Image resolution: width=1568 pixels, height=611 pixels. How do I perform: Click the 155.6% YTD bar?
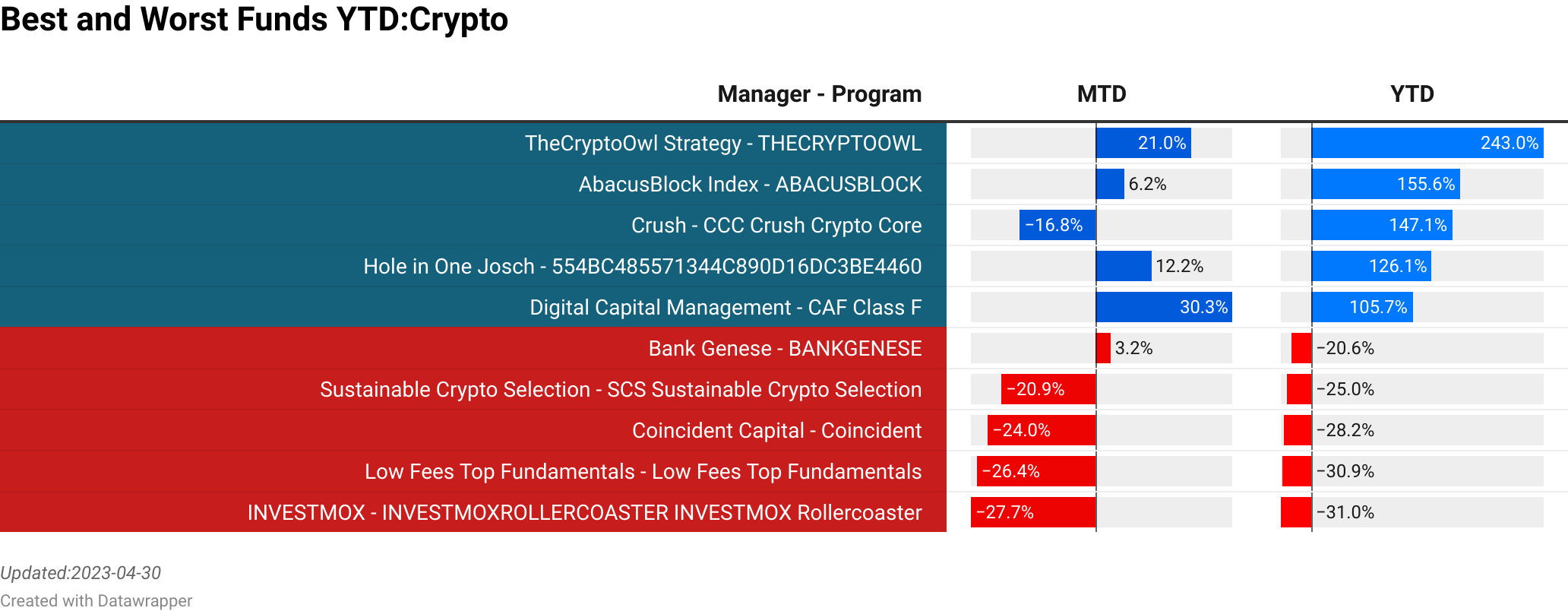[1386, 184]
